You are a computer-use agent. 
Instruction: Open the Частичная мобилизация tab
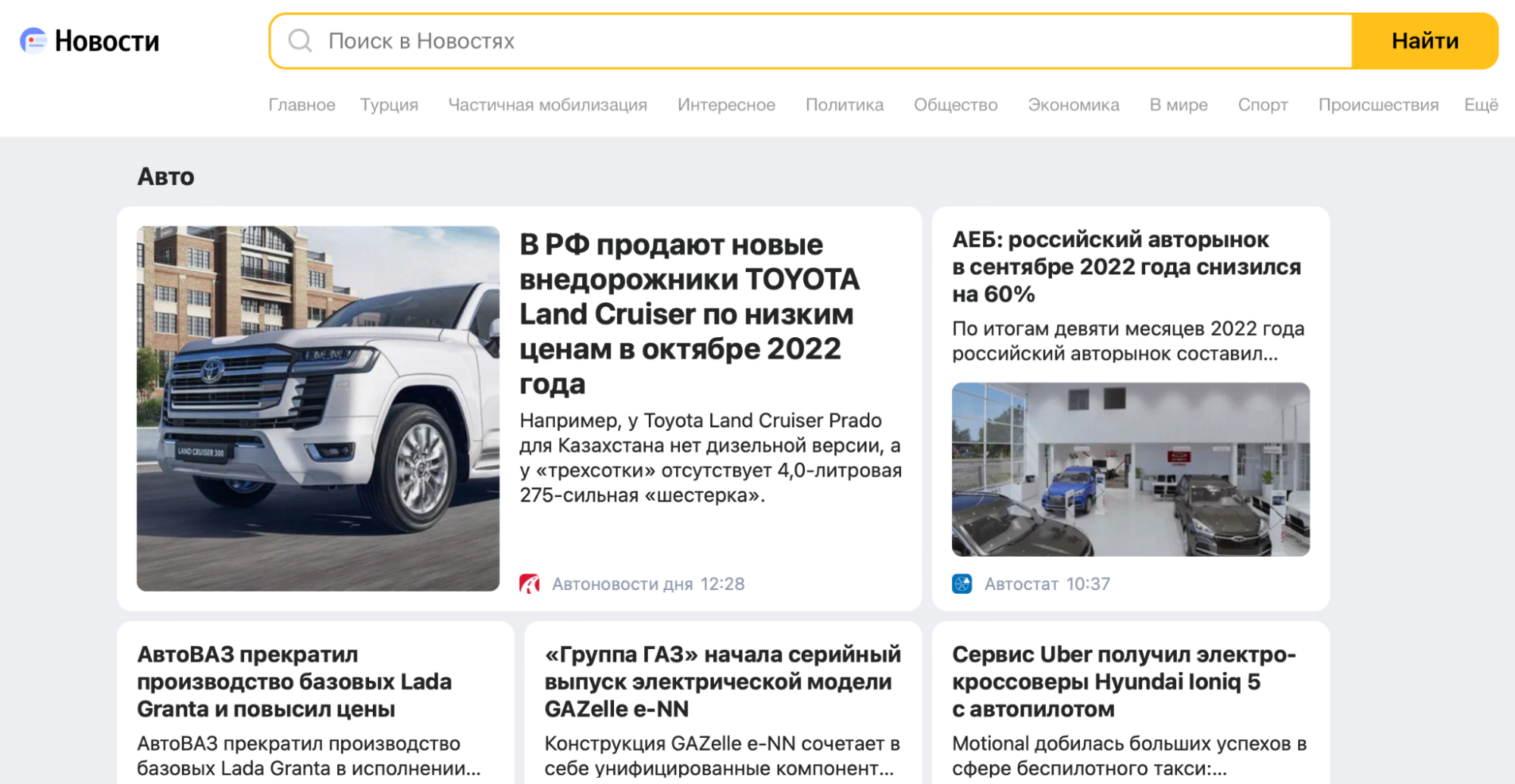548,105
